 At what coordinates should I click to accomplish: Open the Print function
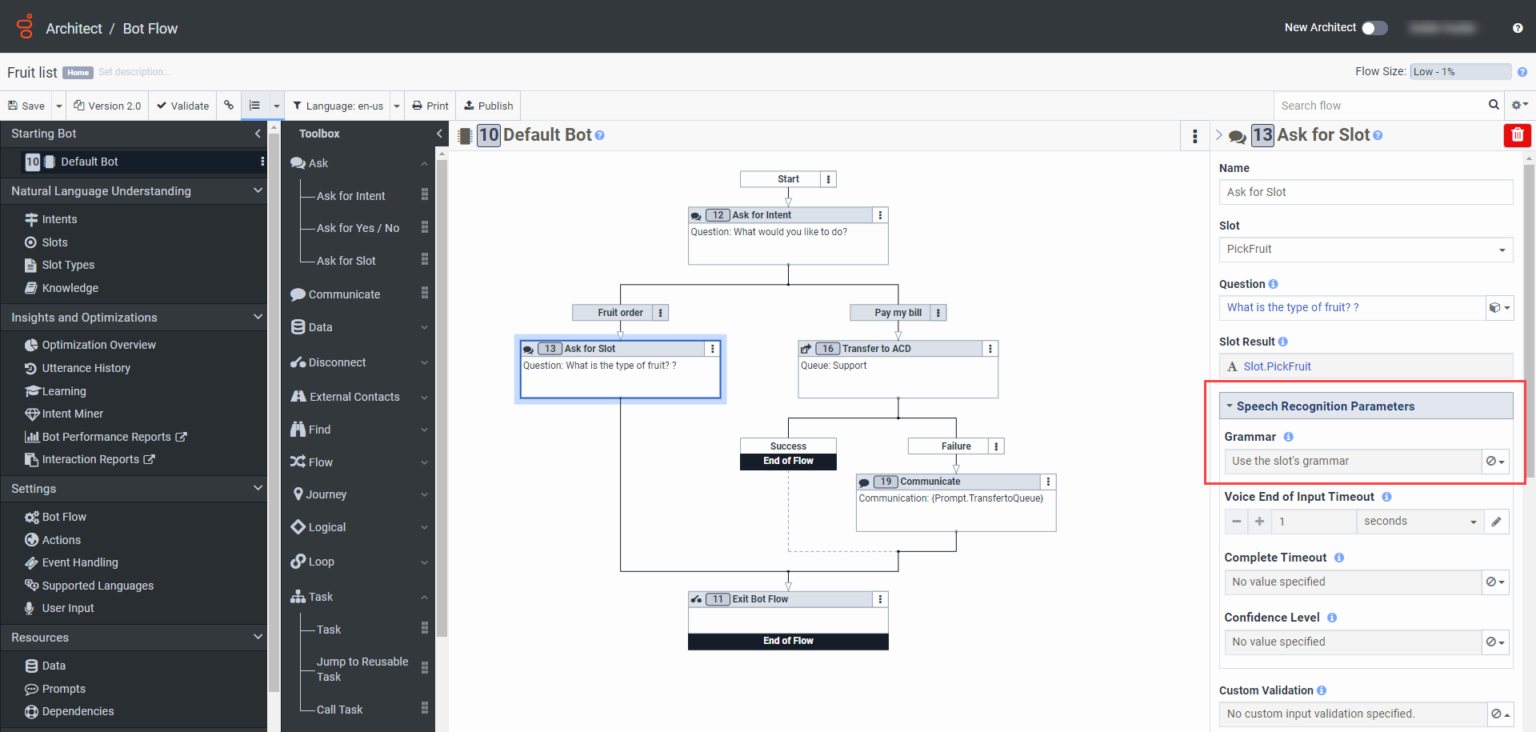430,105
